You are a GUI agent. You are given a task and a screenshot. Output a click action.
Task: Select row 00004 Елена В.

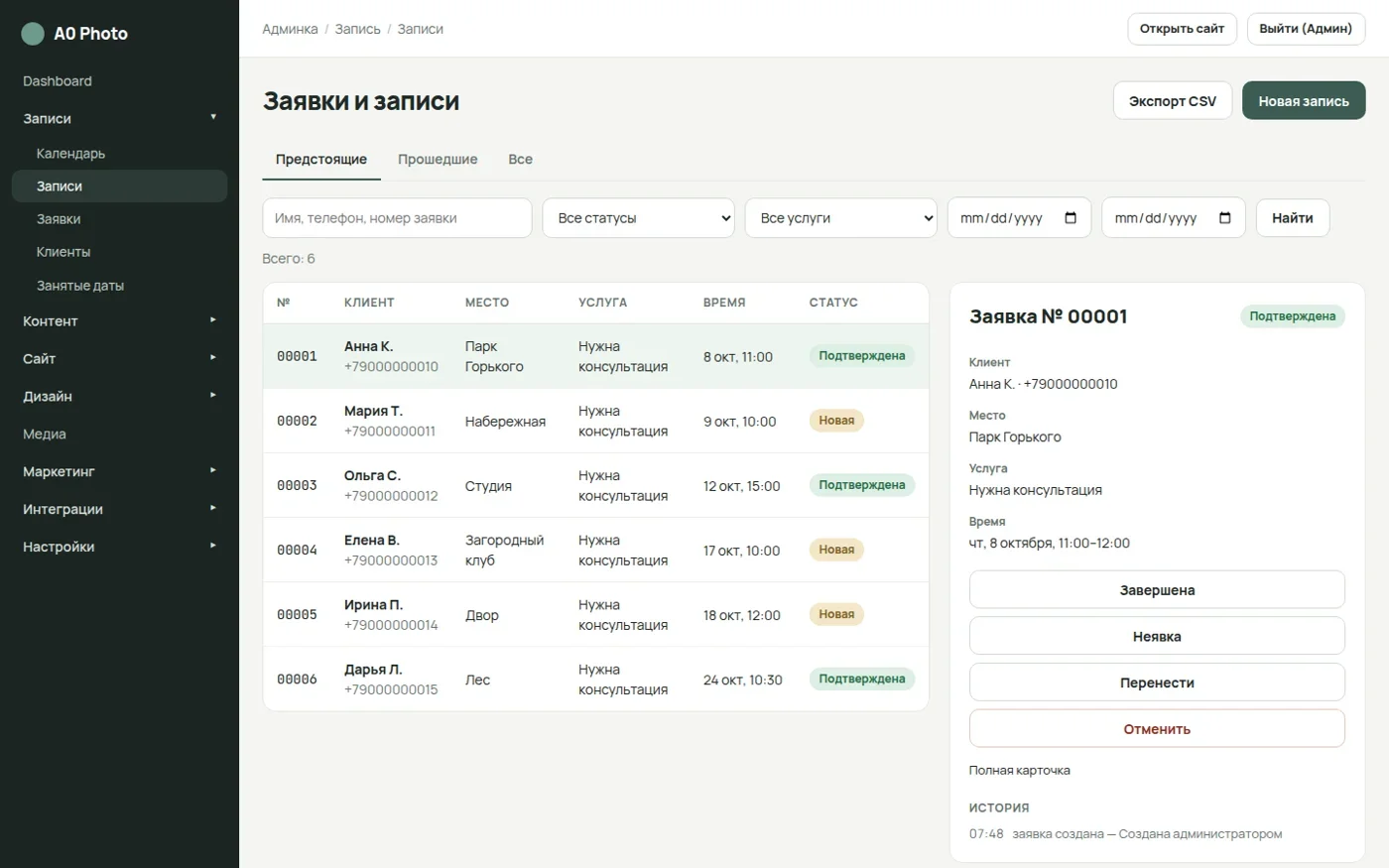click(595, 551)
